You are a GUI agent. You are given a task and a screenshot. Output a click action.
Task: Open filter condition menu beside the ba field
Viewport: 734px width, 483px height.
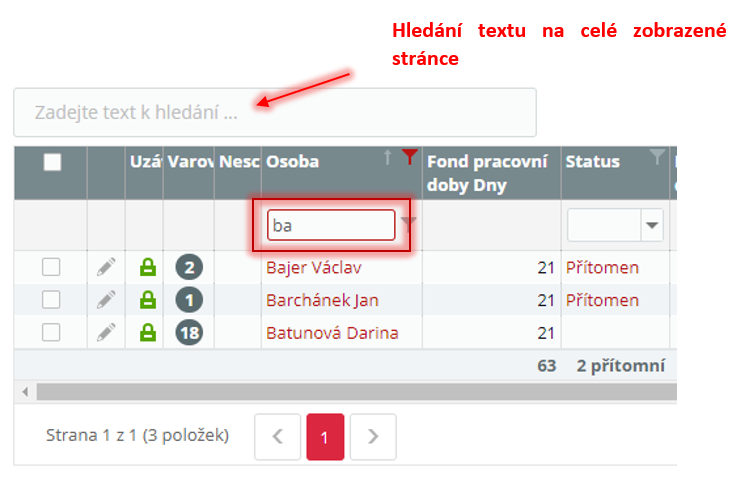coord(409,224)
